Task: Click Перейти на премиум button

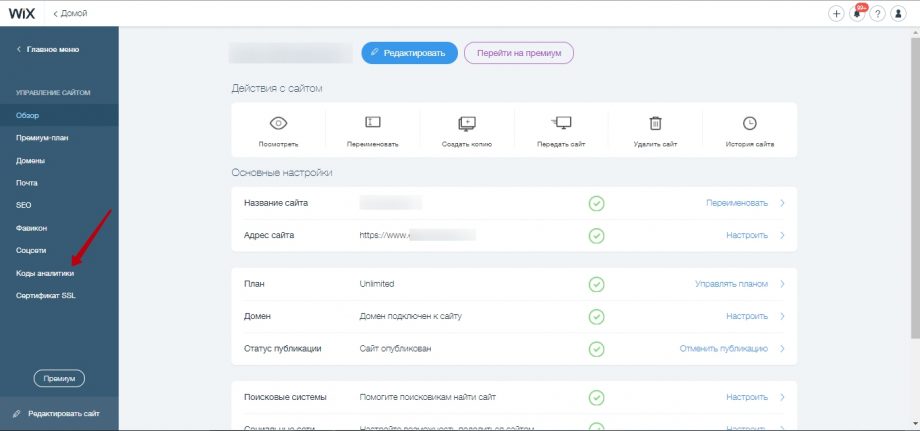Action: click(x=518, y=52)
